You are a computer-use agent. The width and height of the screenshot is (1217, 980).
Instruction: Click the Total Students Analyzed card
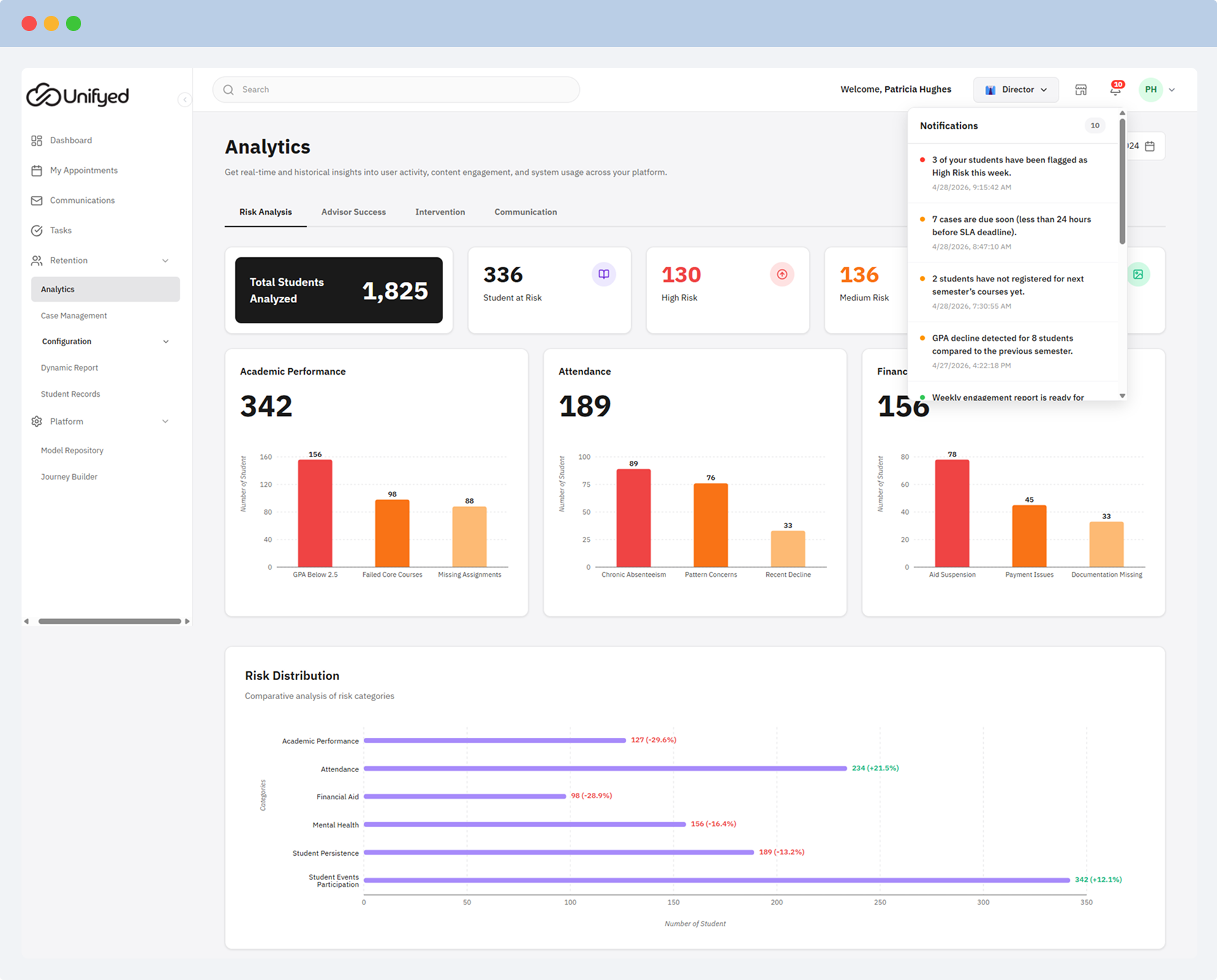click(338, 290)
